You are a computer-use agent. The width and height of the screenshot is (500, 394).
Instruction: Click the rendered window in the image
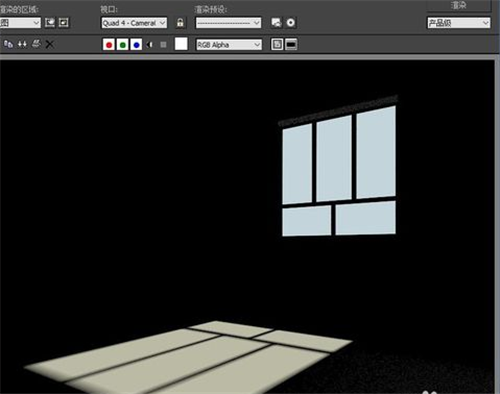(x=339, y=171)
